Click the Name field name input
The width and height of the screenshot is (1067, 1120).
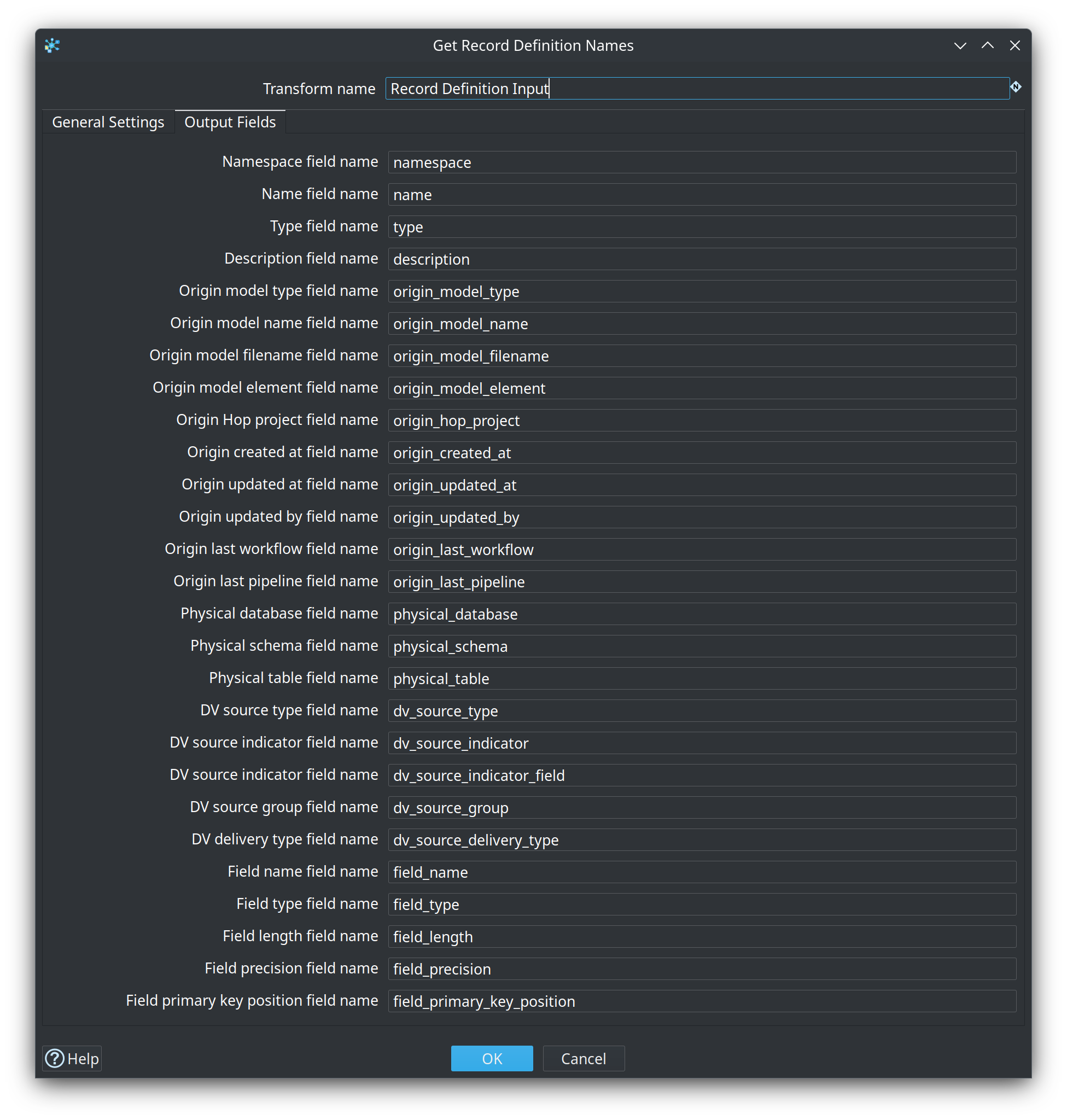(x=702, y=195)
